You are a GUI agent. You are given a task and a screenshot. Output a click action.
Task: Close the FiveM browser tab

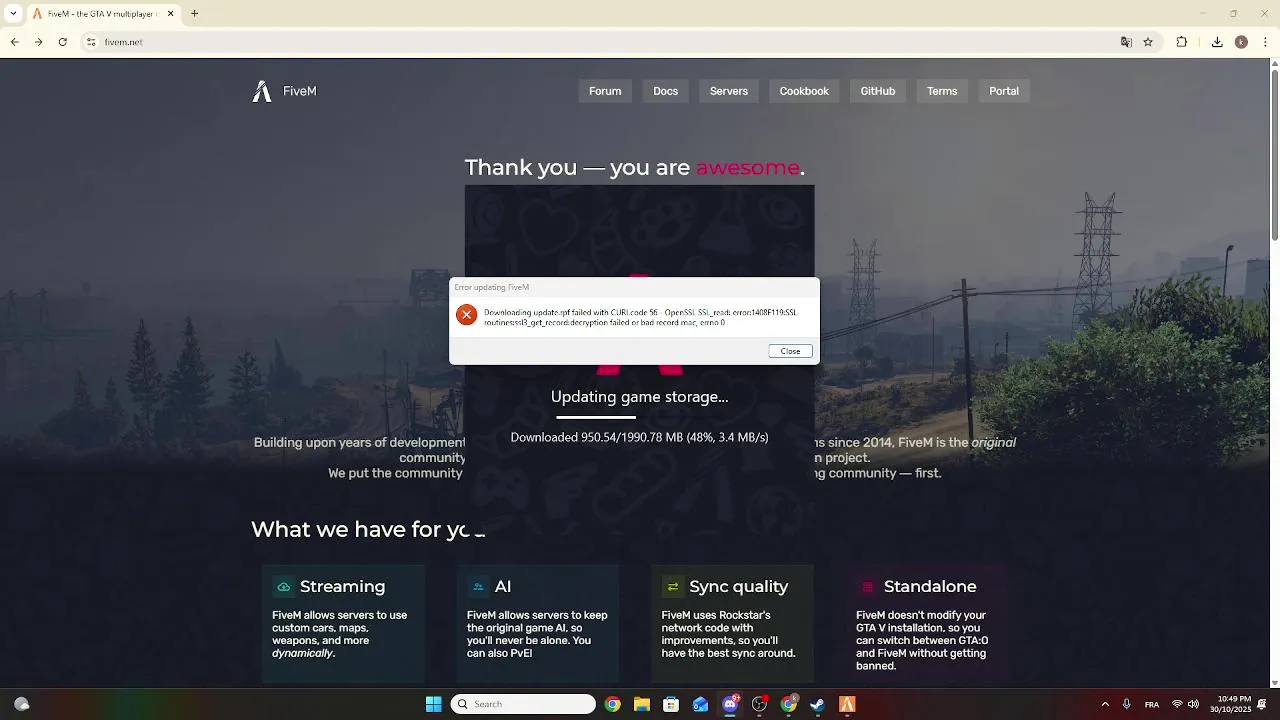click(x=170, y=14)
